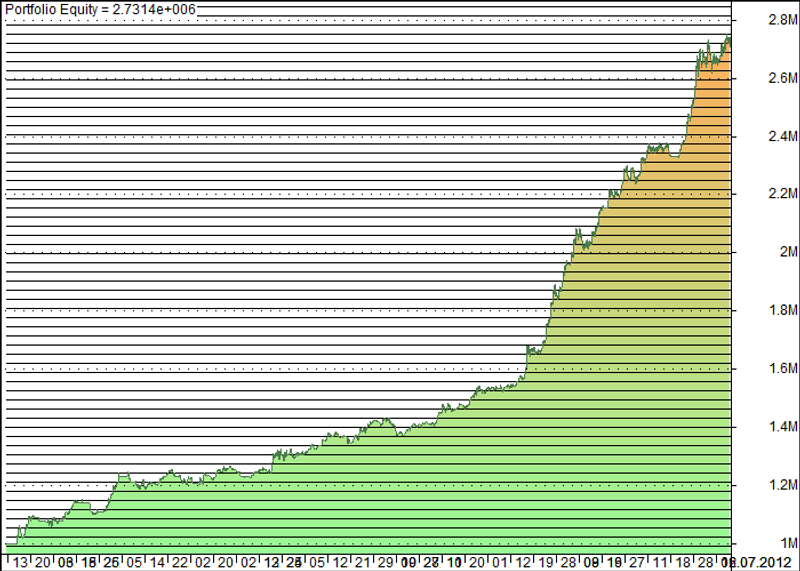Click the x-axis date label 29

[x=385, y=563]
